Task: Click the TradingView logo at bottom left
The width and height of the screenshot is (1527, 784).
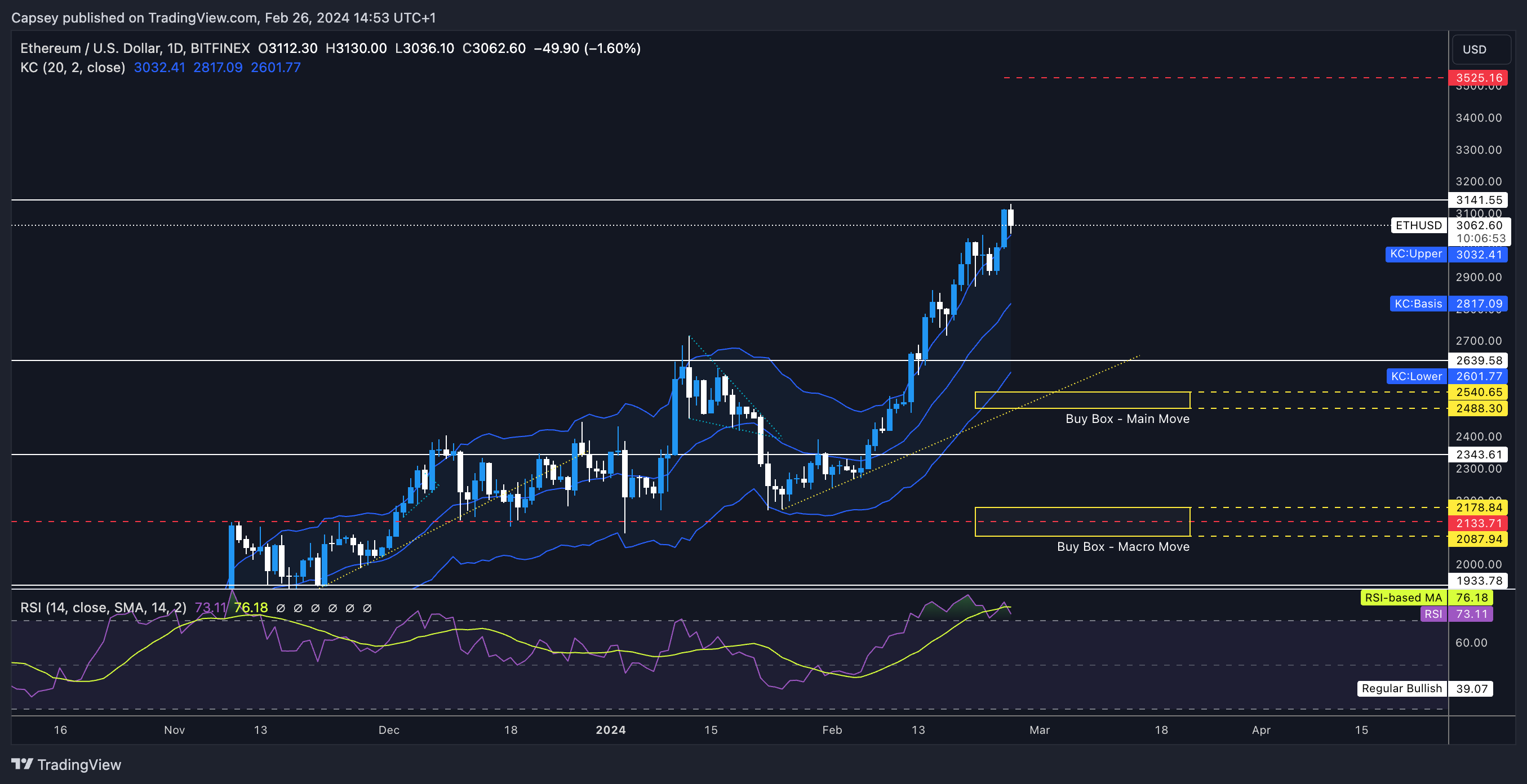Action: point(66,764)
